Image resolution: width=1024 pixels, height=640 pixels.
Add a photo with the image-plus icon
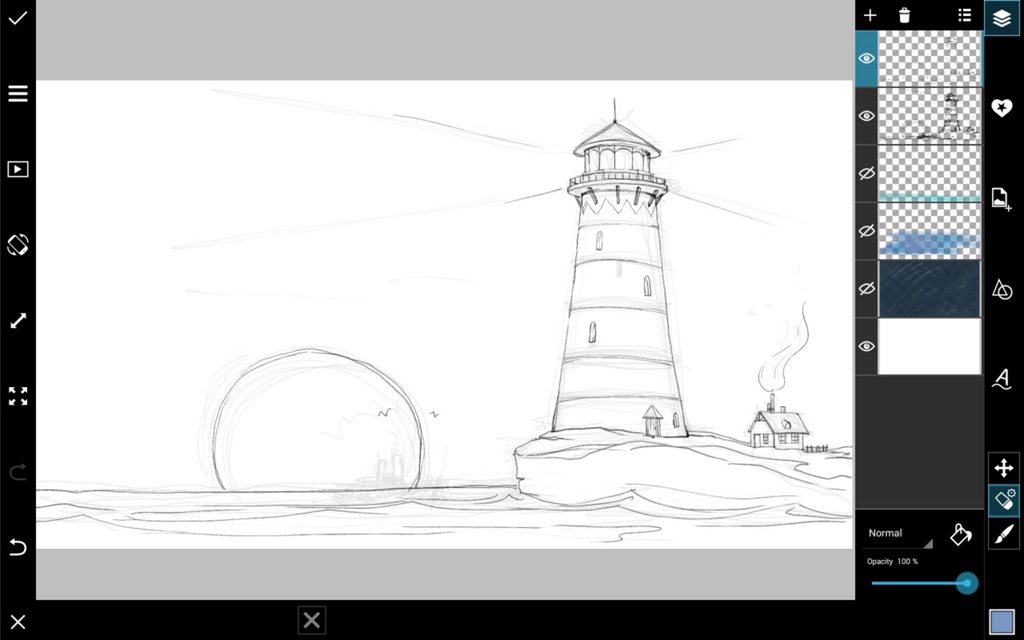pyautogui.click(x=1002, y=199)
